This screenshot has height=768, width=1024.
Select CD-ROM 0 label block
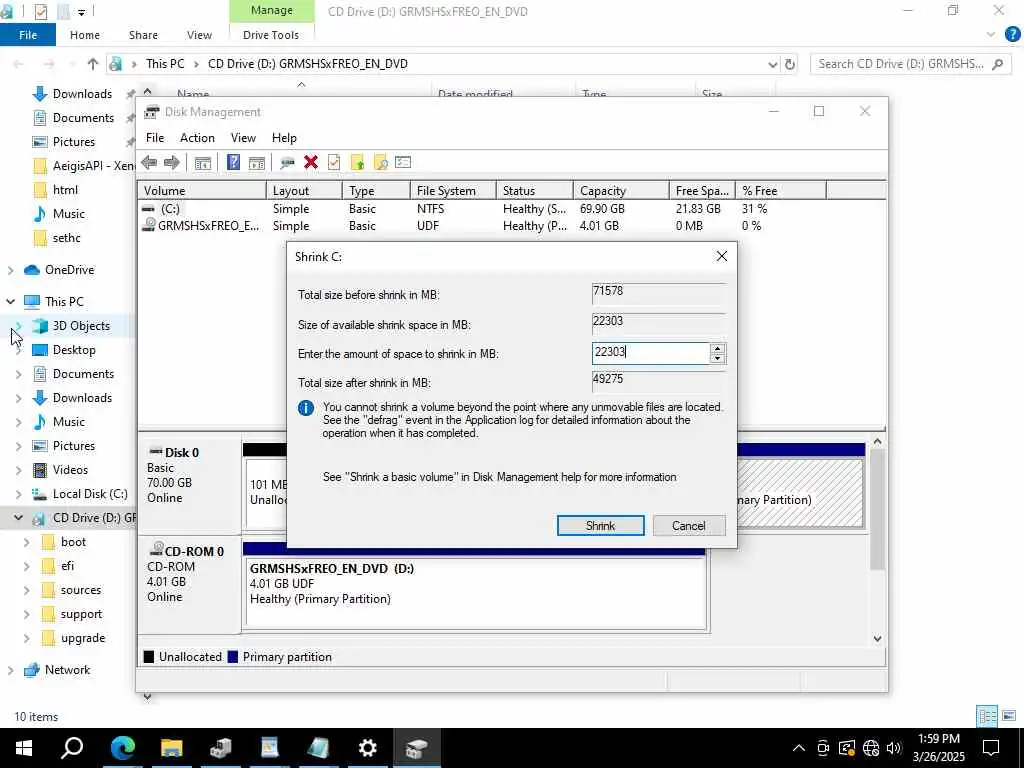click(x=189, y=584)
